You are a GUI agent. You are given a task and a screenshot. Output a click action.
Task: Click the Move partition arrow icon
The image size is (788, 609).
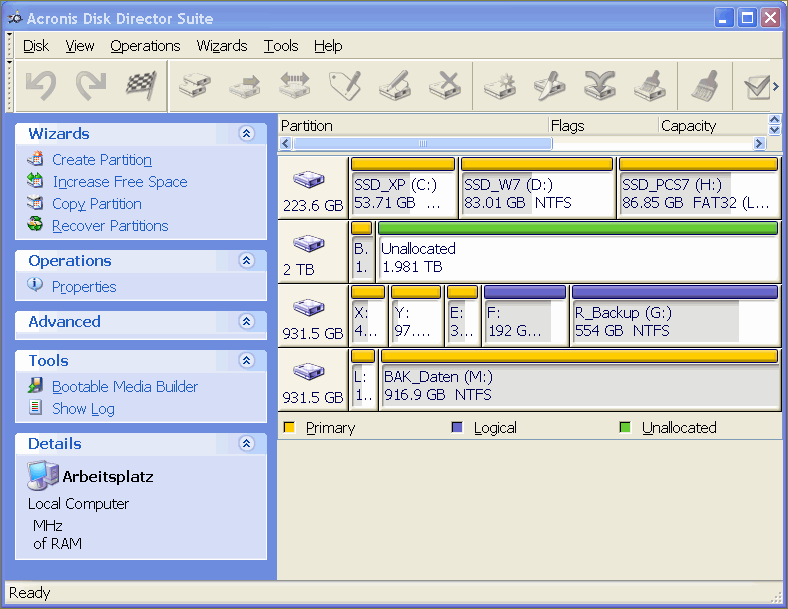coord(245,86)
